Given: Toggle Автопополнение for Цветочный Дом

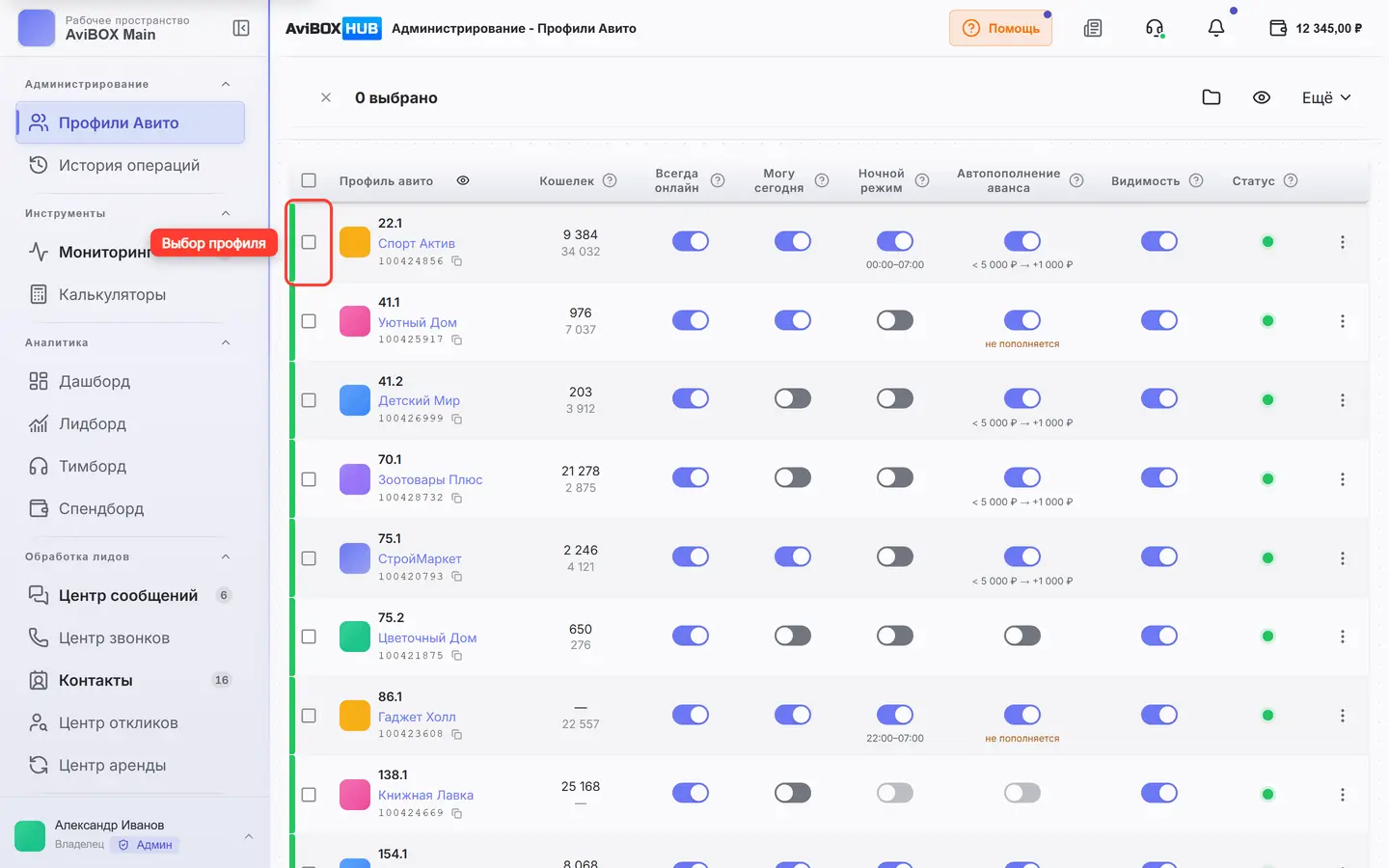Looking at the screenshot, I should pyautogui.click(x=1022, y=636).
